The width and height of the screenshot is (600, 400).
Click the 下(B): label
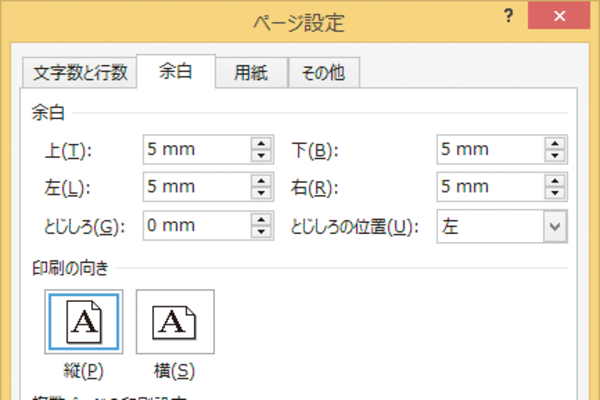[315, 150]
